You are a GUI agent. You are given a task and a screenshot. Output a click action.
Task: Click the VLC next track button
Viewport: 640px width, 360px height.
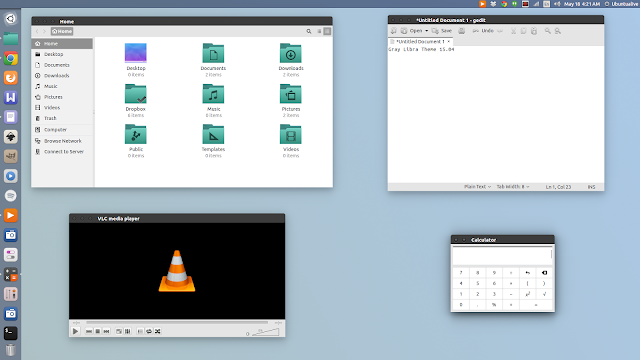[107, 331]
